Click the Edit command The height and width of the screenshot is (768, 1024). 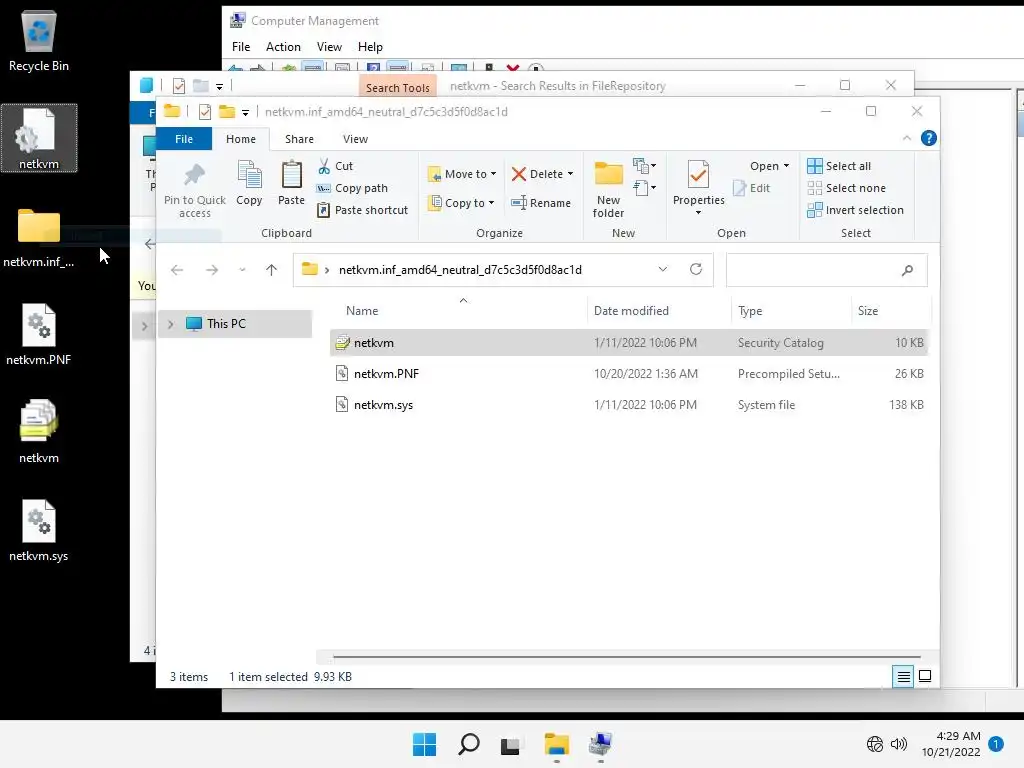pos(752,188)
